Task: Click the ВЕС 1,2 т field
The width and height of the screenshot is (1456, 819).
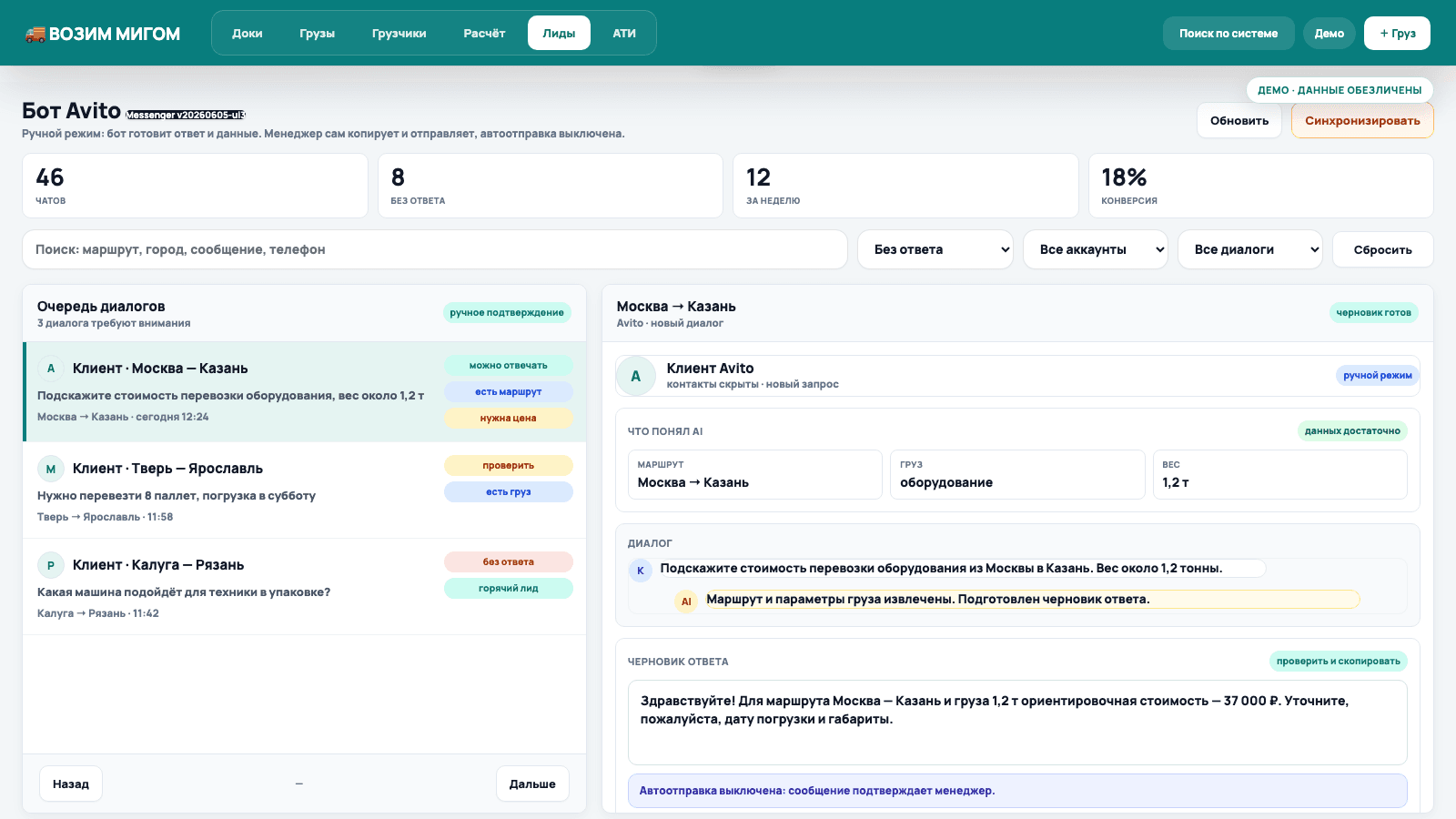Action: 1280,475
